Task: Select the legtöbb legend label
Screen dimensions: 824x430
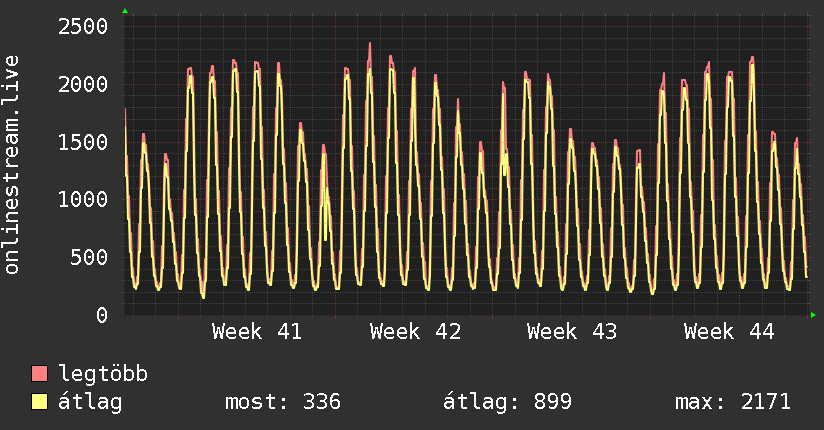Action: pyautogui.click(x=102, y=373)
